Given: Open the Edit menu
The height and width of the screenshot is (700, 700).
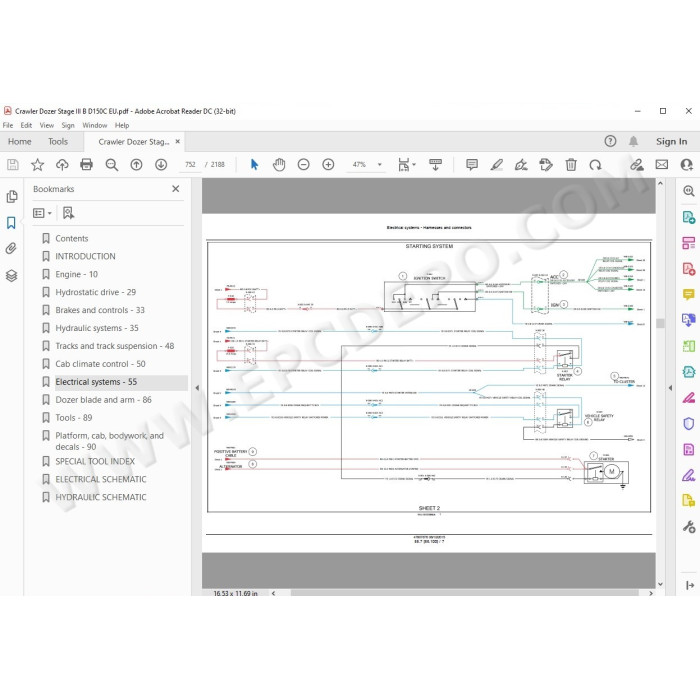Looking at the screenshot, I should [x=26, y=125].
